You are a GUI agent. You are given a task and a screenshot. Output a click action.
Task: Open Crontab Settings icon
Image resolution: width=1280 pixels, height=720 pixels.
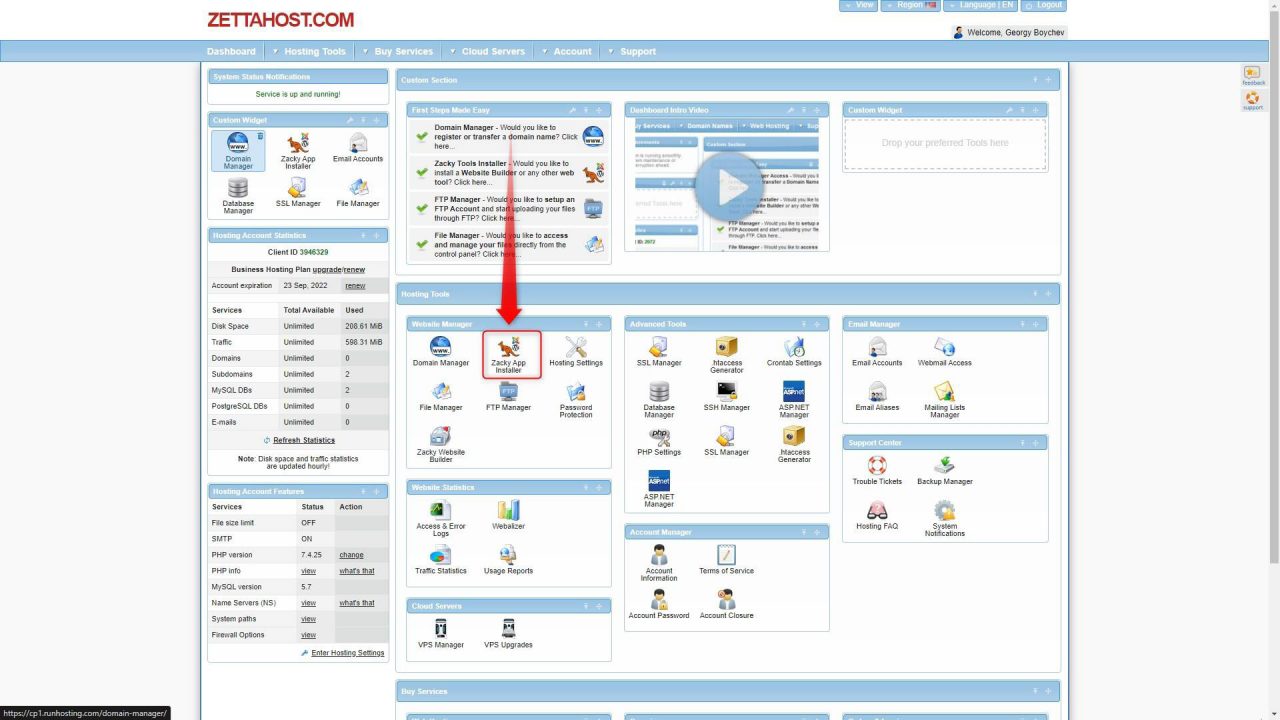pos(794,352)
